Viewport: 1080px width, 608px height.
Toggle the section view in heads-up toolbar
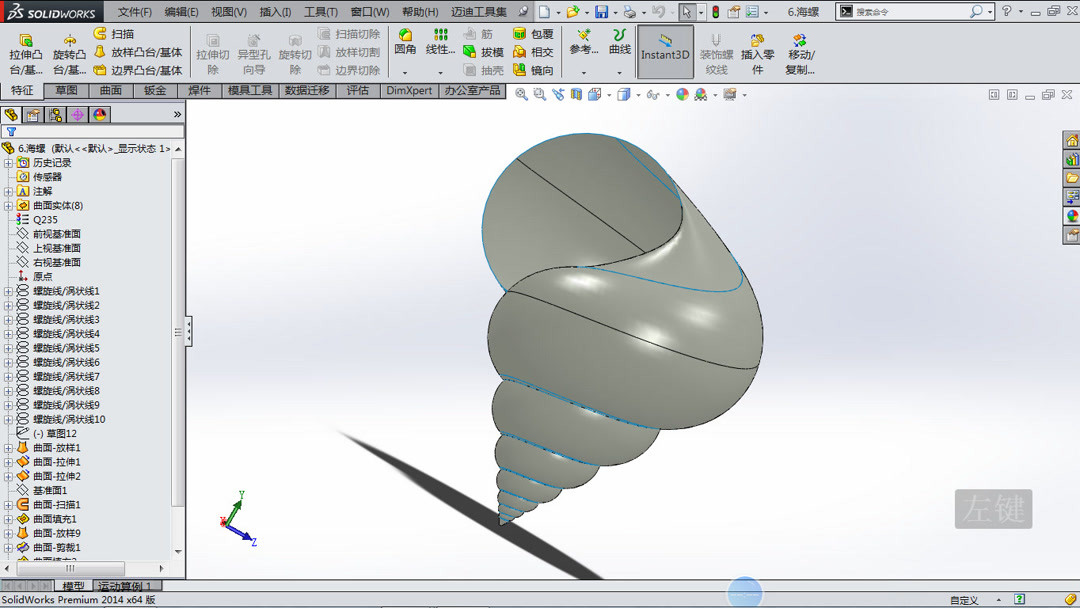[x=577, y=94]
